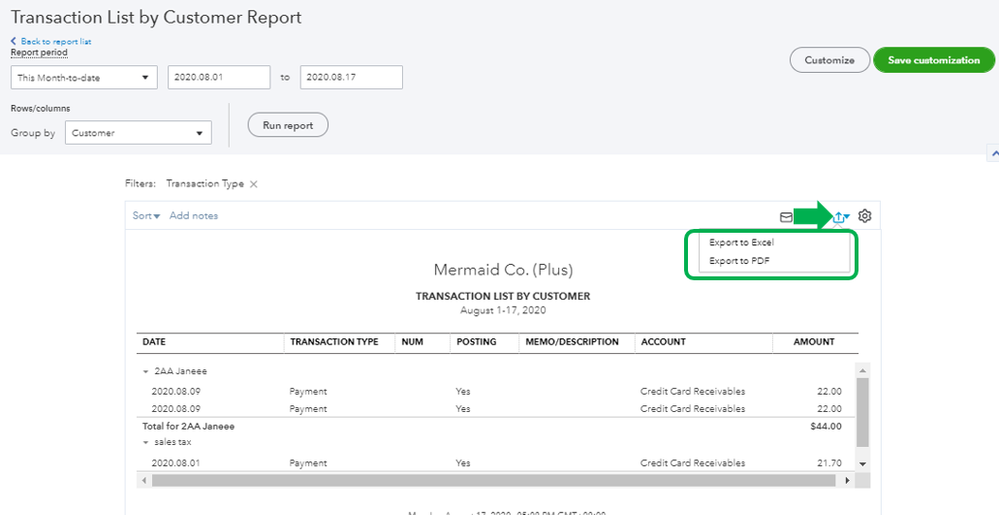Image resolution: width=999 pixels, height=515 pixels.
Task: Open the report period dropdown
Action: [84, 77]
